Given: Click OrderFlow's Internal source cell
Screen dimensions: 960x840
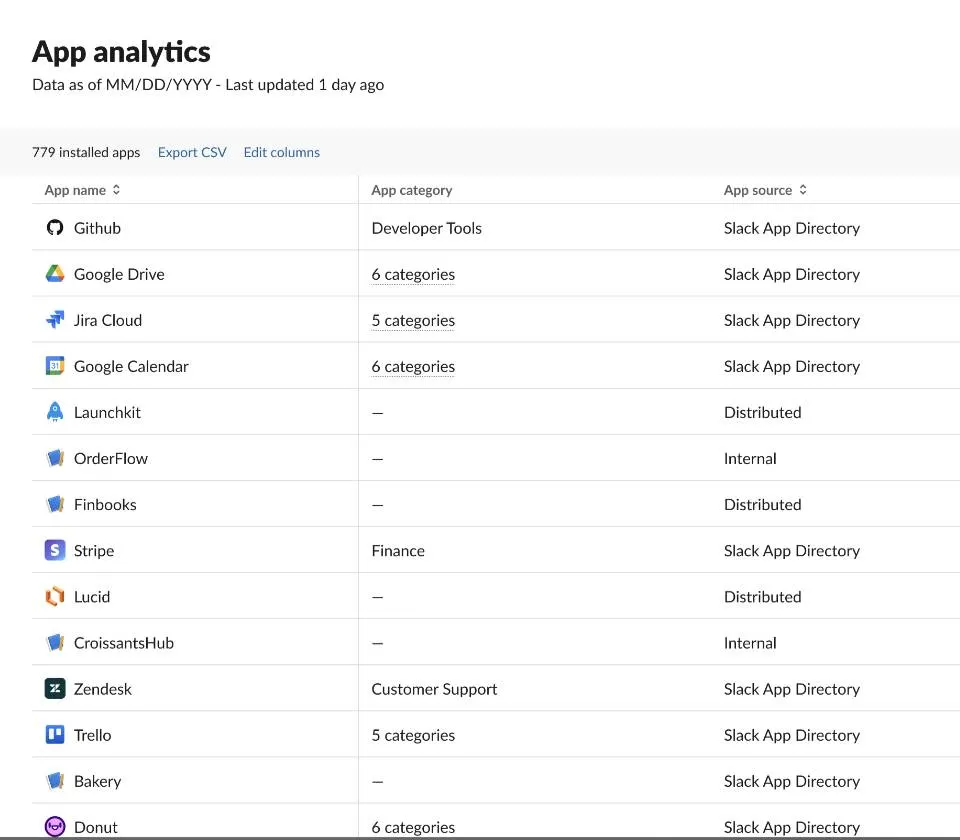Looking at the screenshot, I should (x=750, y=458).
